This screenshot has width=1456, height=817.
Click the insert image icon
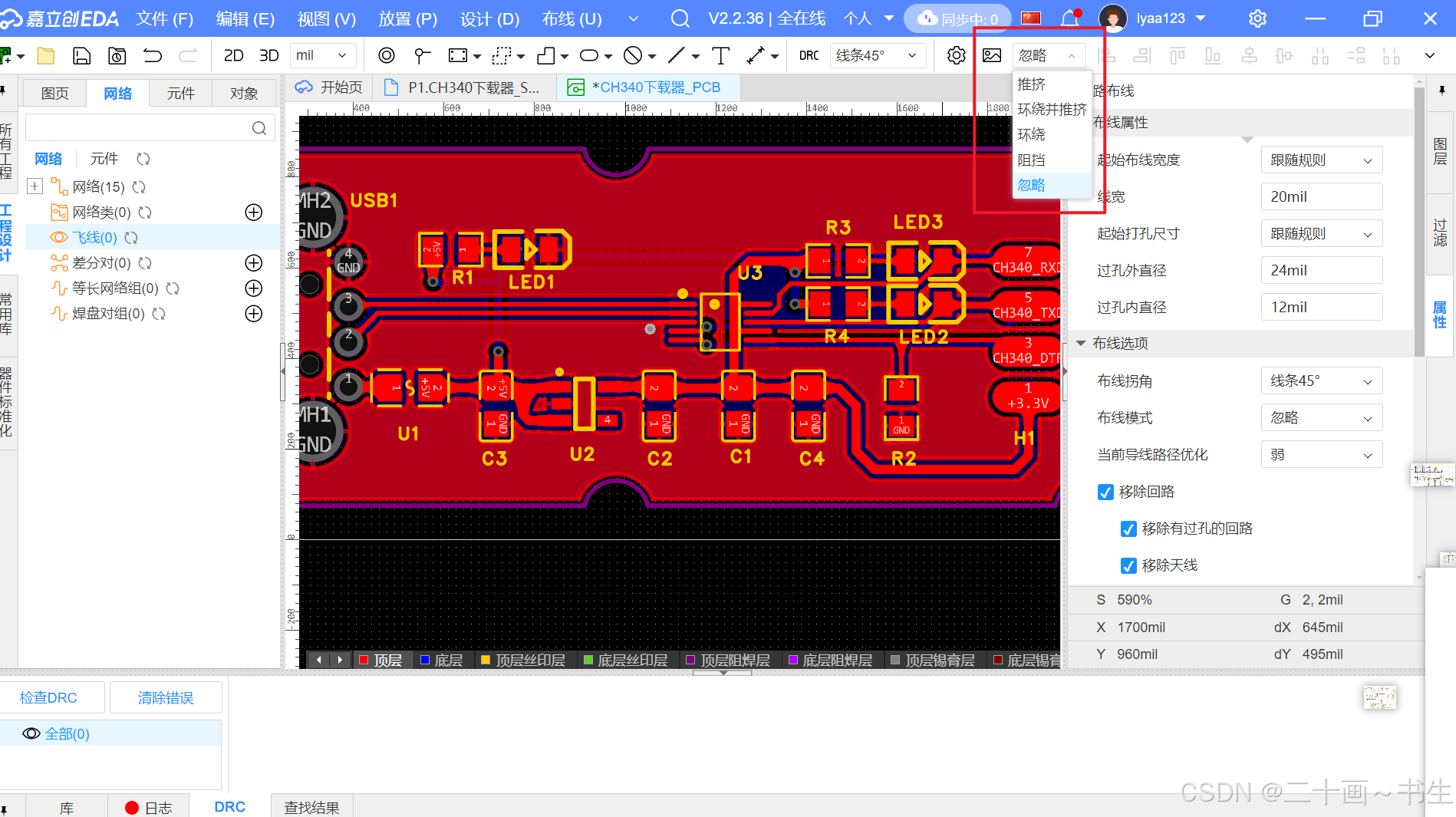tap(992, 55)
